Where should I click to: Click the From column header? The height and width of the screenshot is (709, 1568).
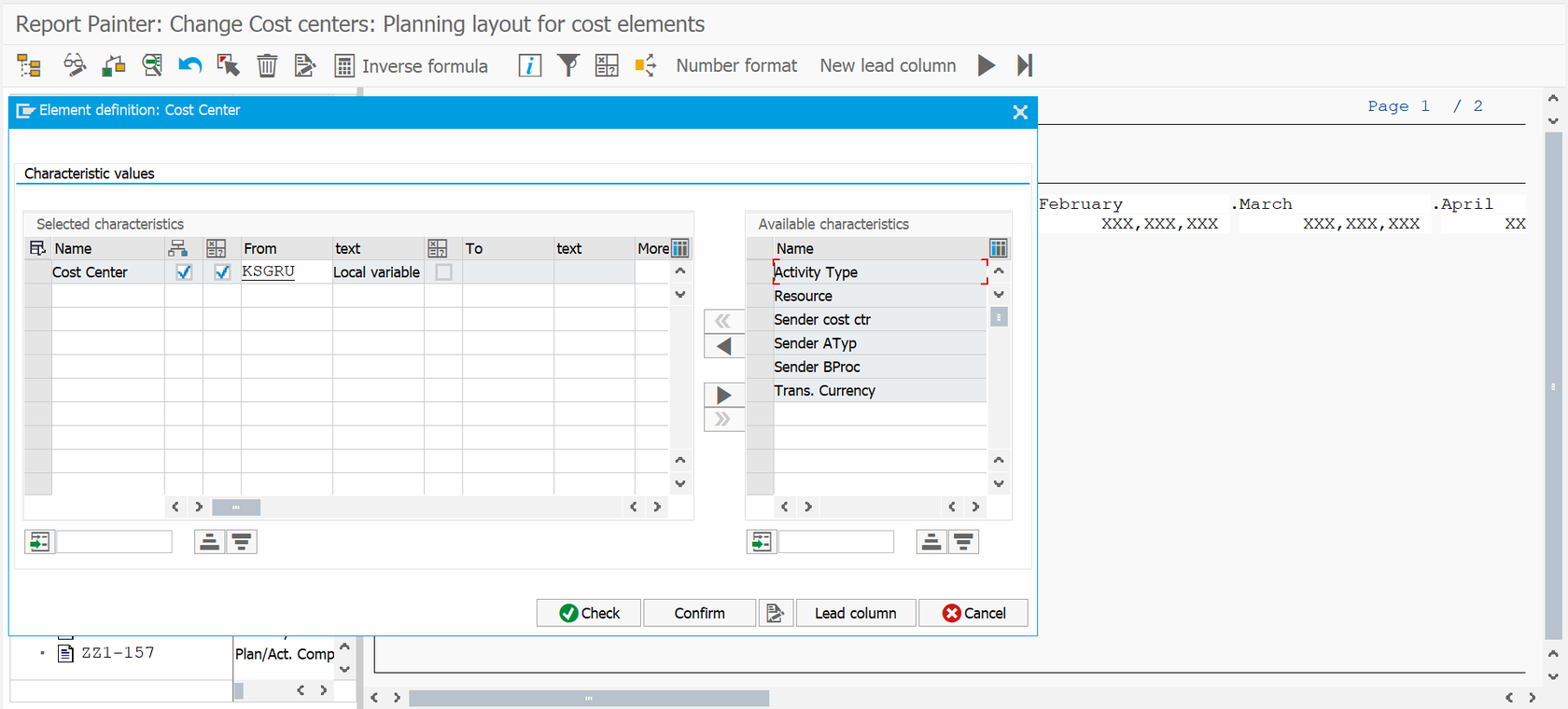286,248
